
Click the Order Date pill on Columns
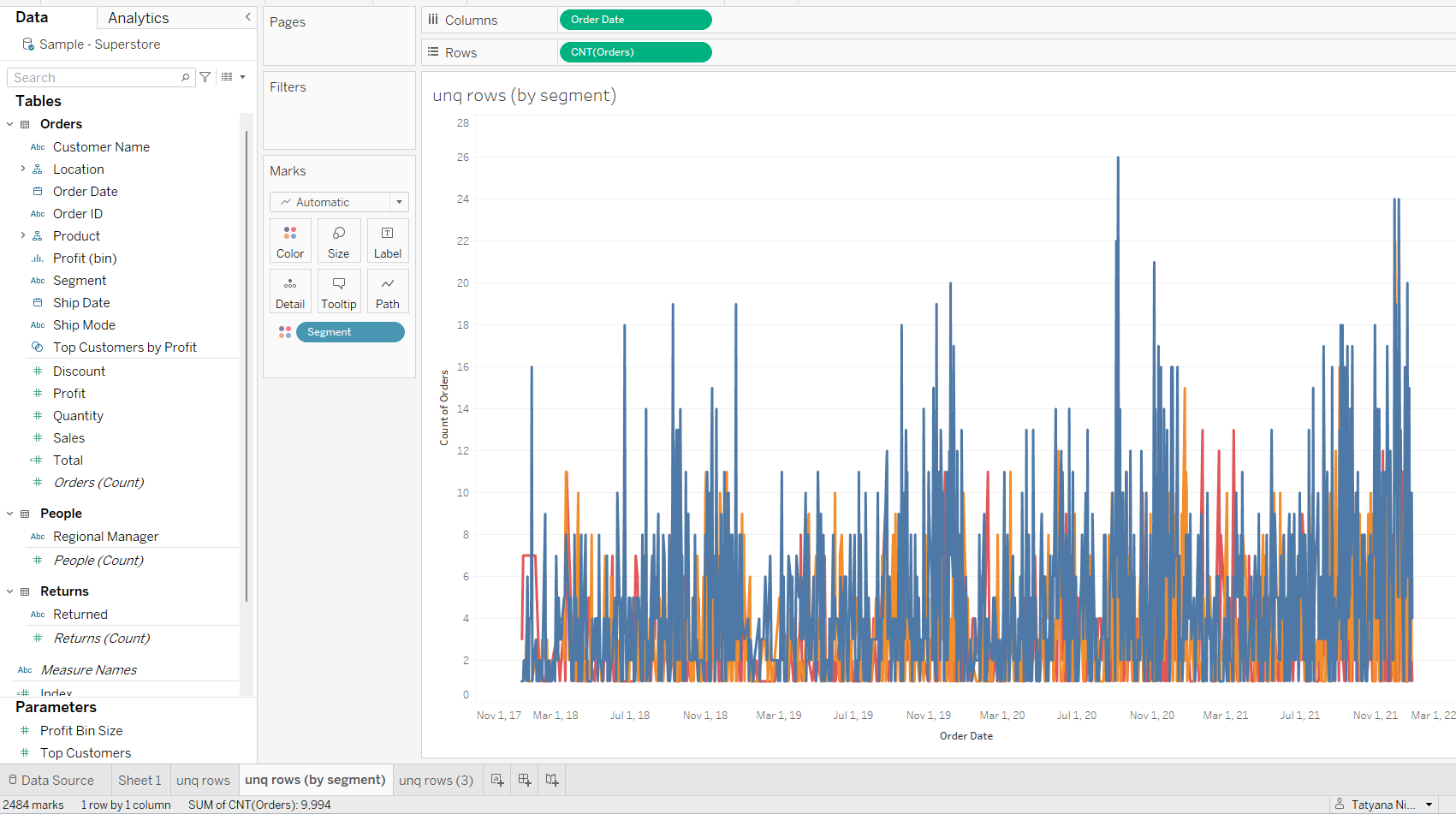(635, 19)
